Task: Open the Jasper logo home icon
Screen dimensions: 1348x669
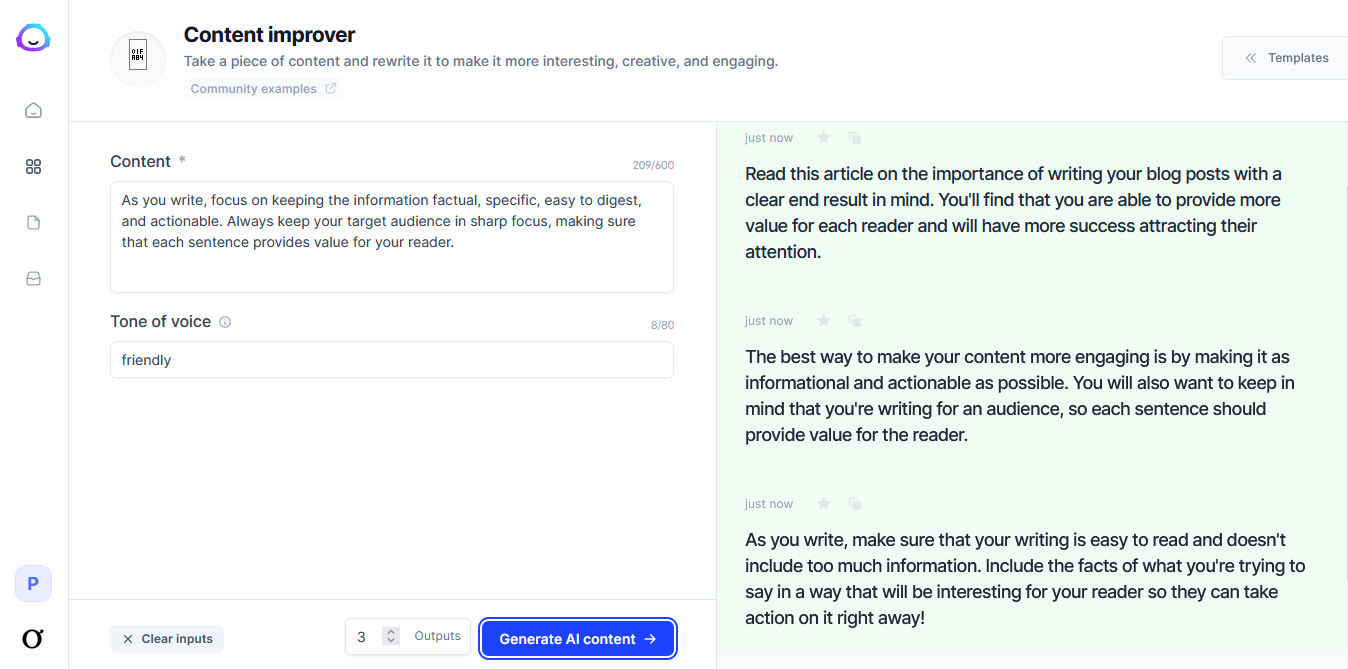Action: click(33, 39)
